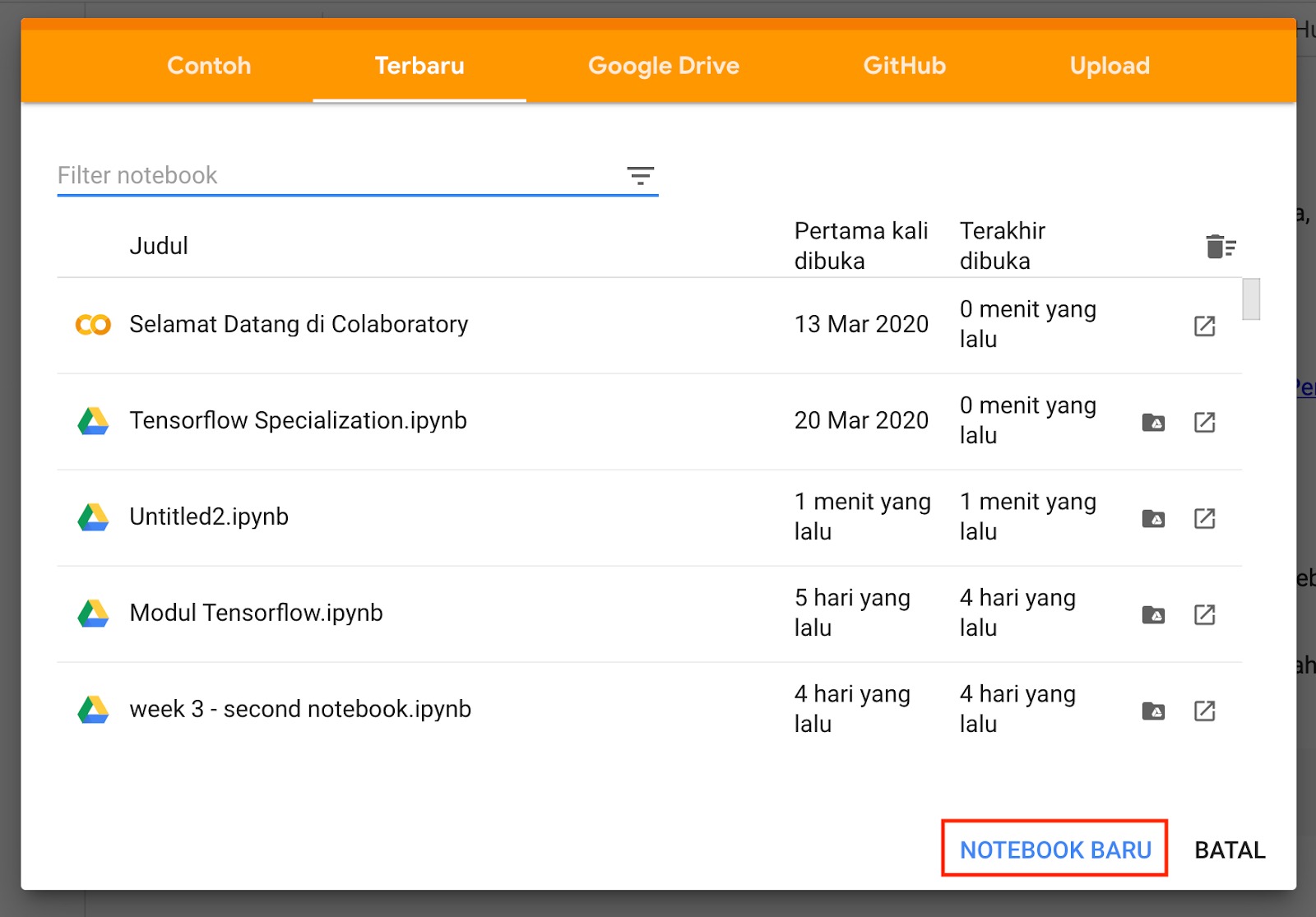Screen dimensions: 1316x917
Task: Click the 20 Mar 2020 date cell
Action: coord(861,420)
